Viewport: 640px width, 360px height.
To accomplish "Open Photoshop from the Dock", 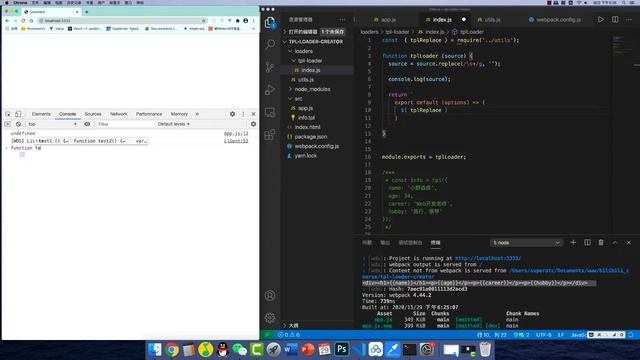I will click(342, 349).
